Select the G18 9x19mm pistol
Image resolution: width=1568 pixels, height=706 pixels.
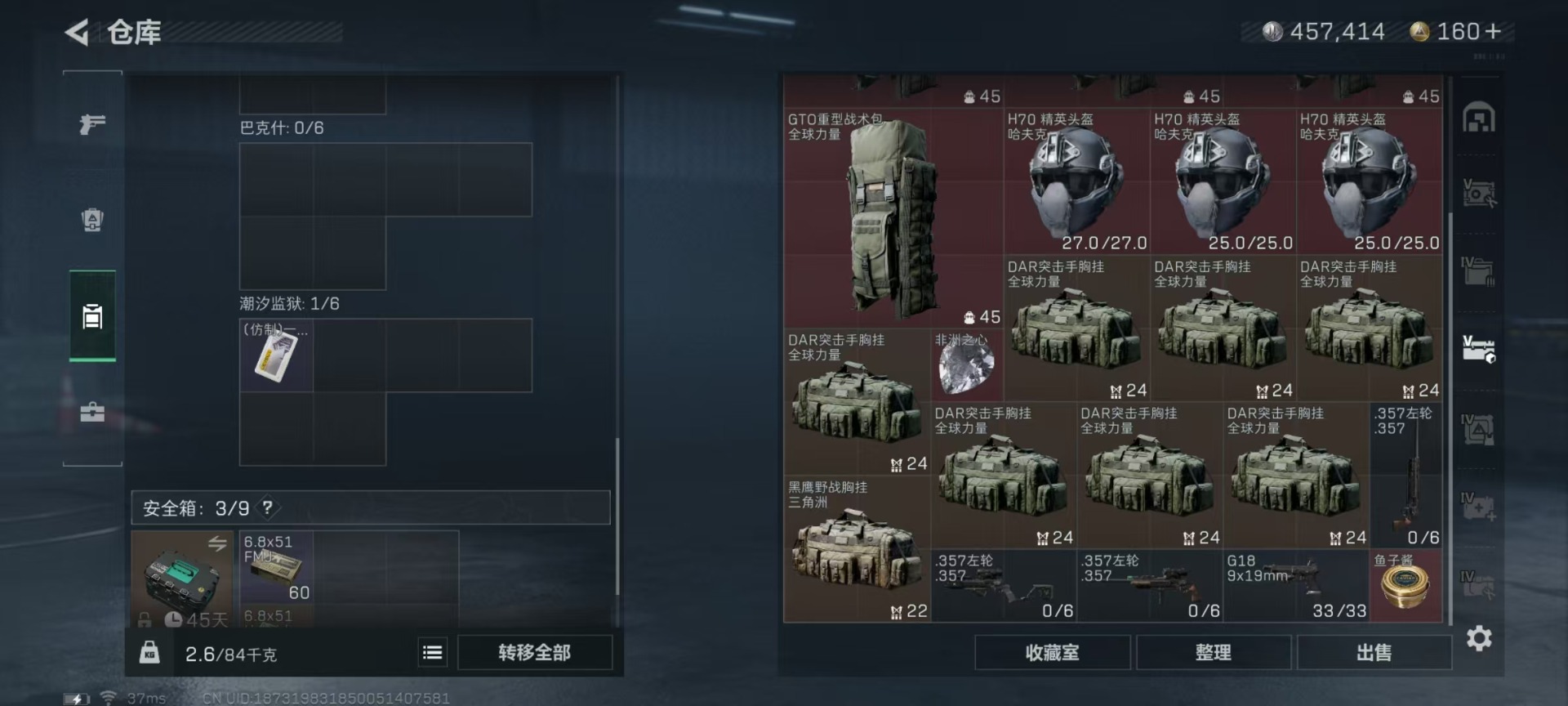pos(1296,585)
